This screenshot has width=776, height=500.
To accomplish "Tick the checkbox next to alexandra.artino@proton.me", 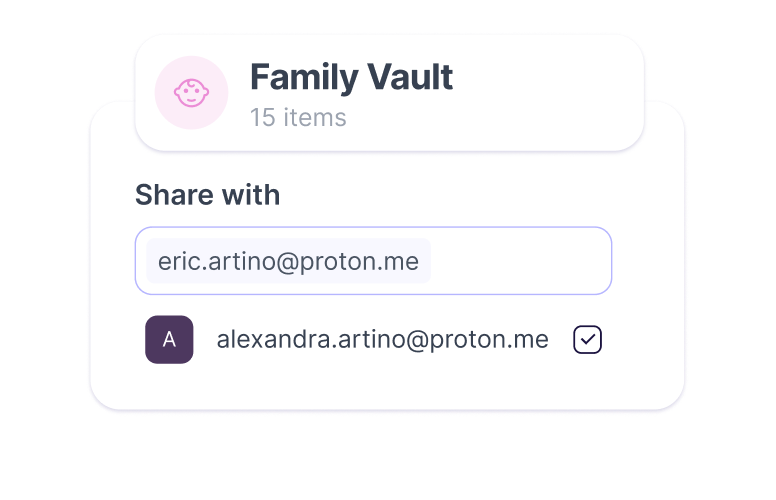I will click(587, 340).
